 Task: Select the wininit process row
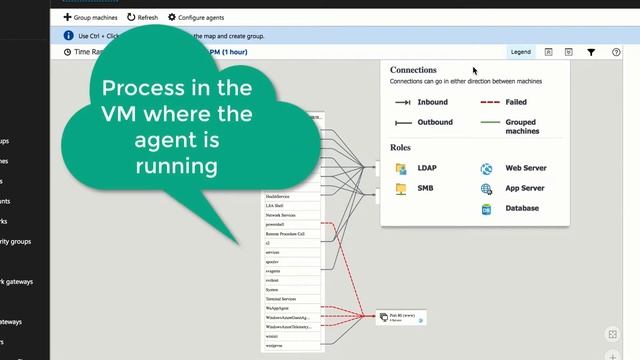(x=292, y=336)
